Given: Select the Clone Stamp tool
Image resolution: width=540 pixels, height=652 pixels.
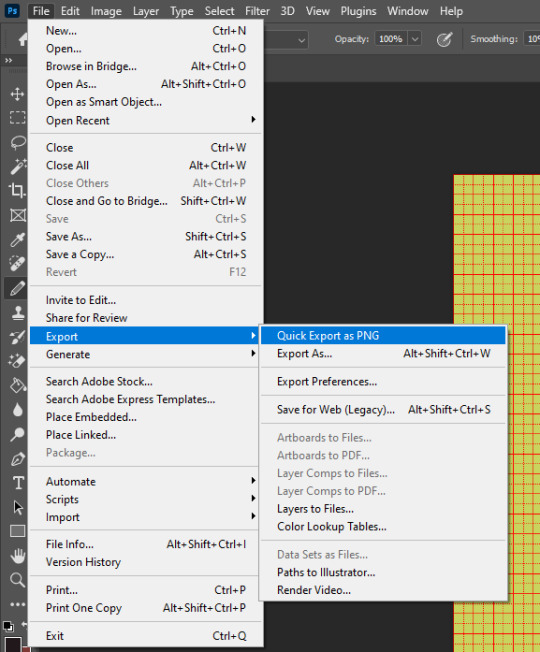Looking at the screenshot, I should pos(17,313).
